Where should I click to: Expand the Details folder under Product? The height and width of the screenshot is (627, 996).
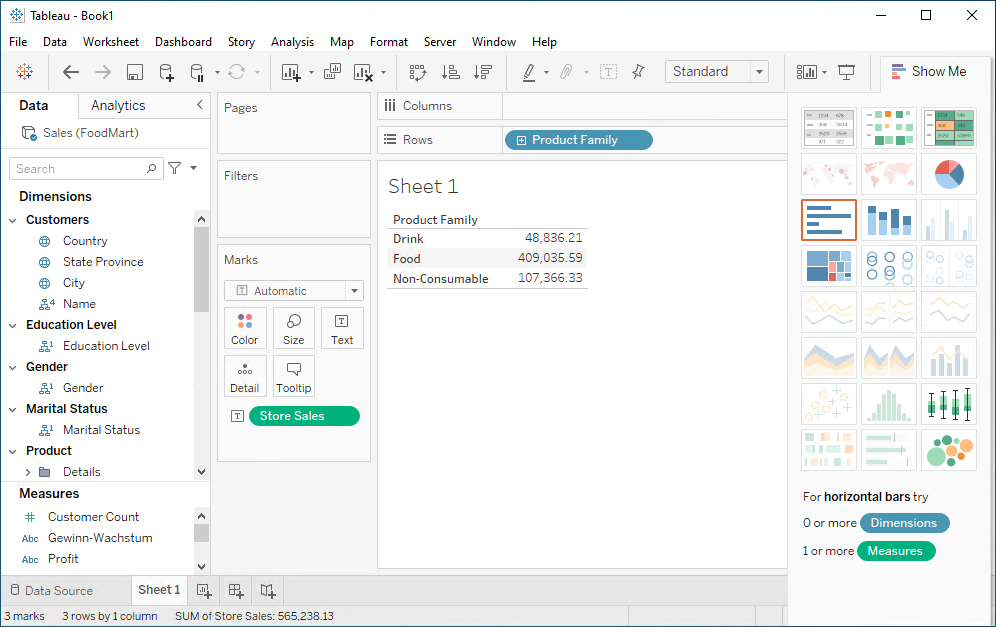[27, 472]
